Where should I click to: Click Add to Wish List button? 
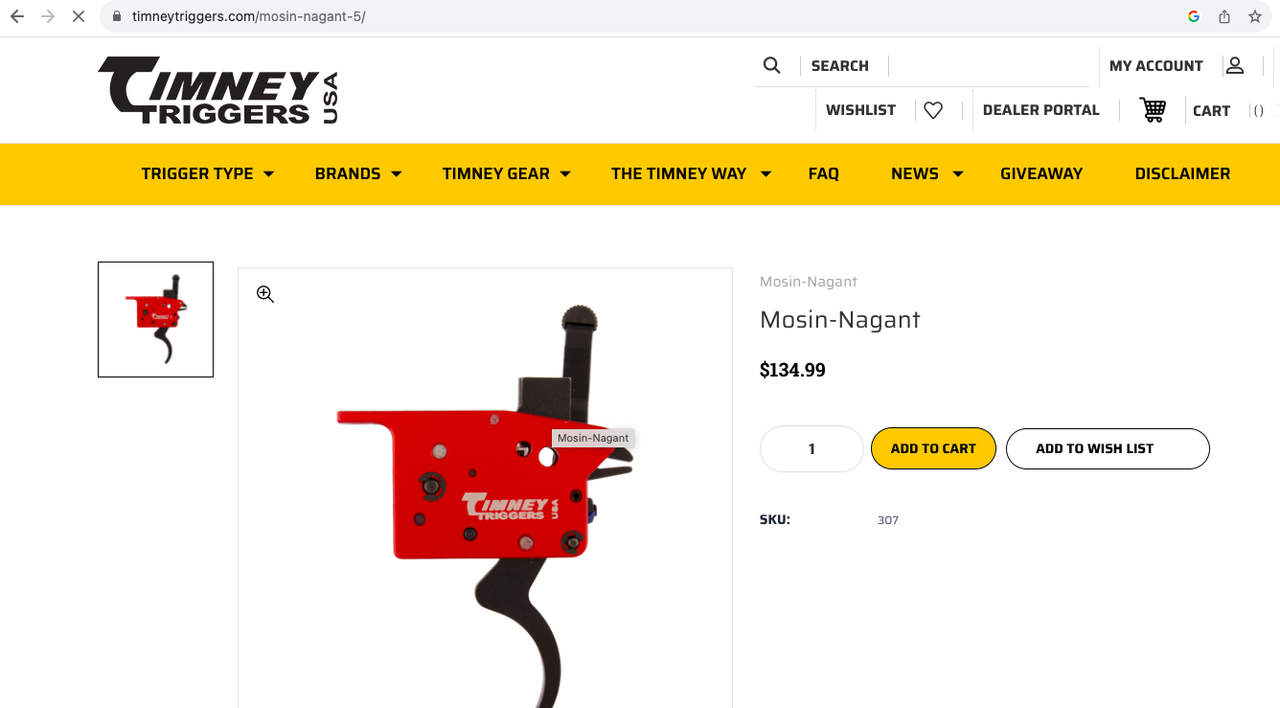pyautogui.click(x=1107, y=449)
